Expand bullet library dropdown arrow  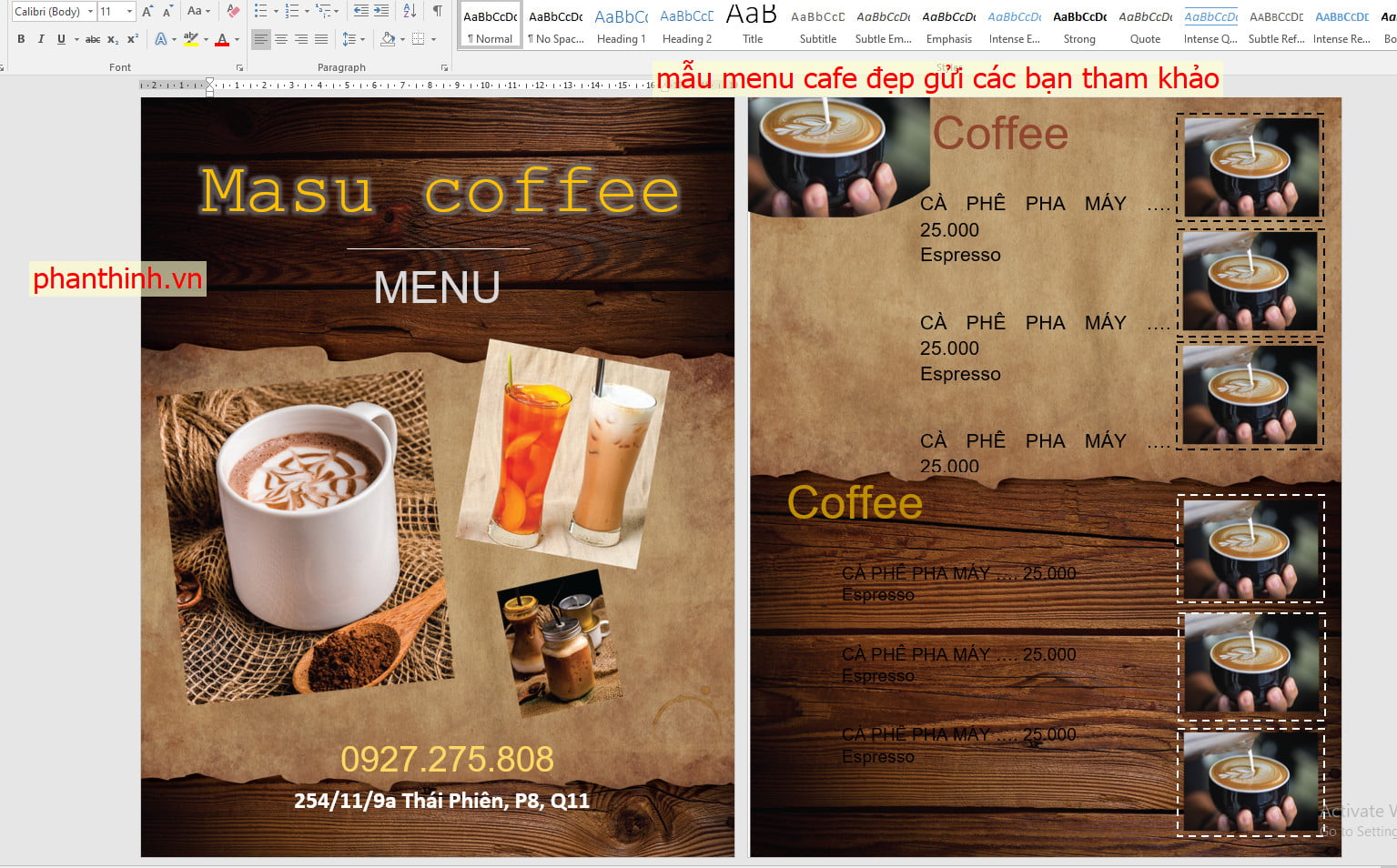point(275,12)
